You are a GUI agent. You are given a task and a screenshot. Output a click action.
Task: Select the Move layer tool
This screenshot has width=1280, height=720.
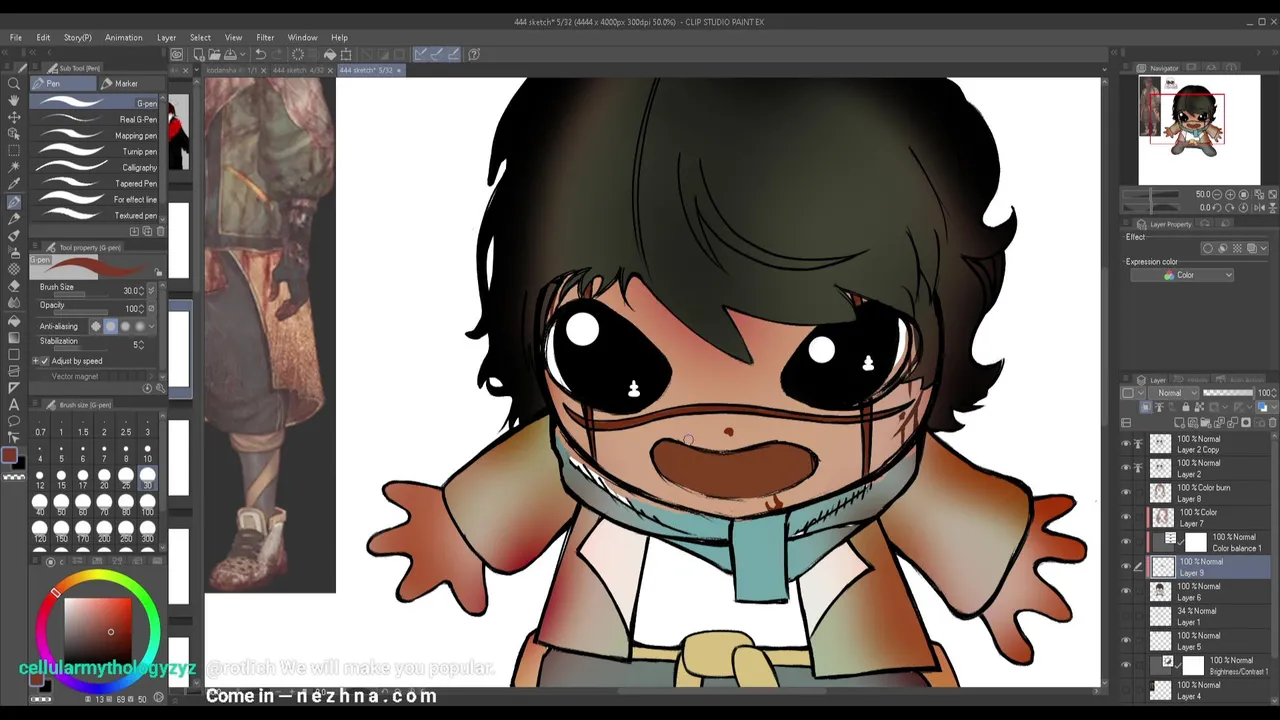pyautogui.click(x=14, y=117)
